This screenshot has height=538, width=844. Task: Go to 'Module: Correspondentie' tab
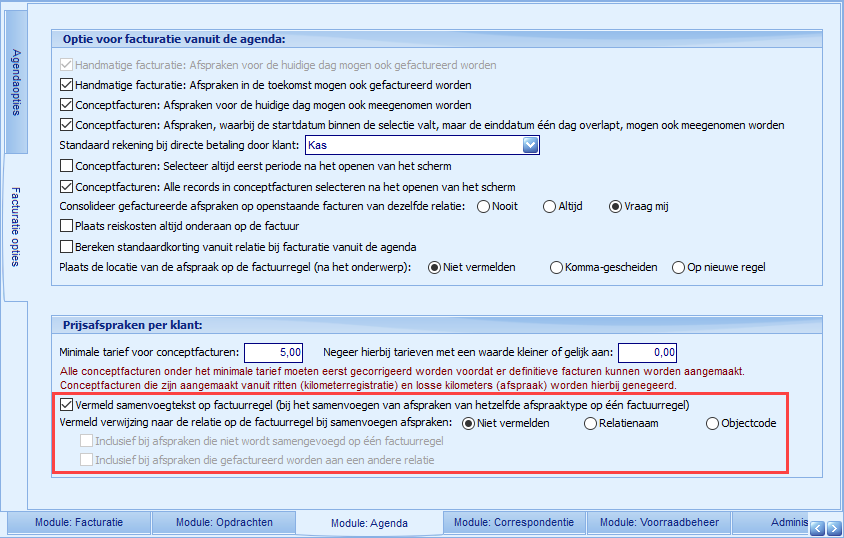pos(513,522)
